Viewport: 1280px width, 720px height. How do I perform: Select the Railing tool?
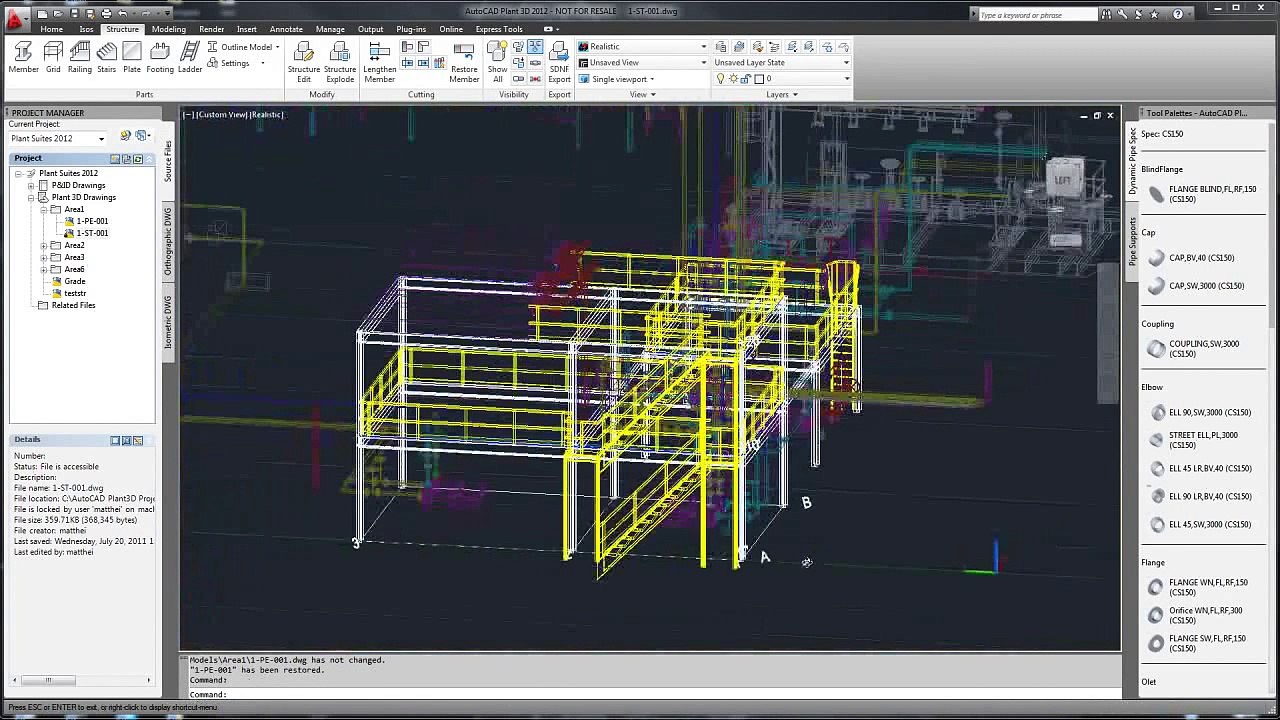click(x=80, y=58)
